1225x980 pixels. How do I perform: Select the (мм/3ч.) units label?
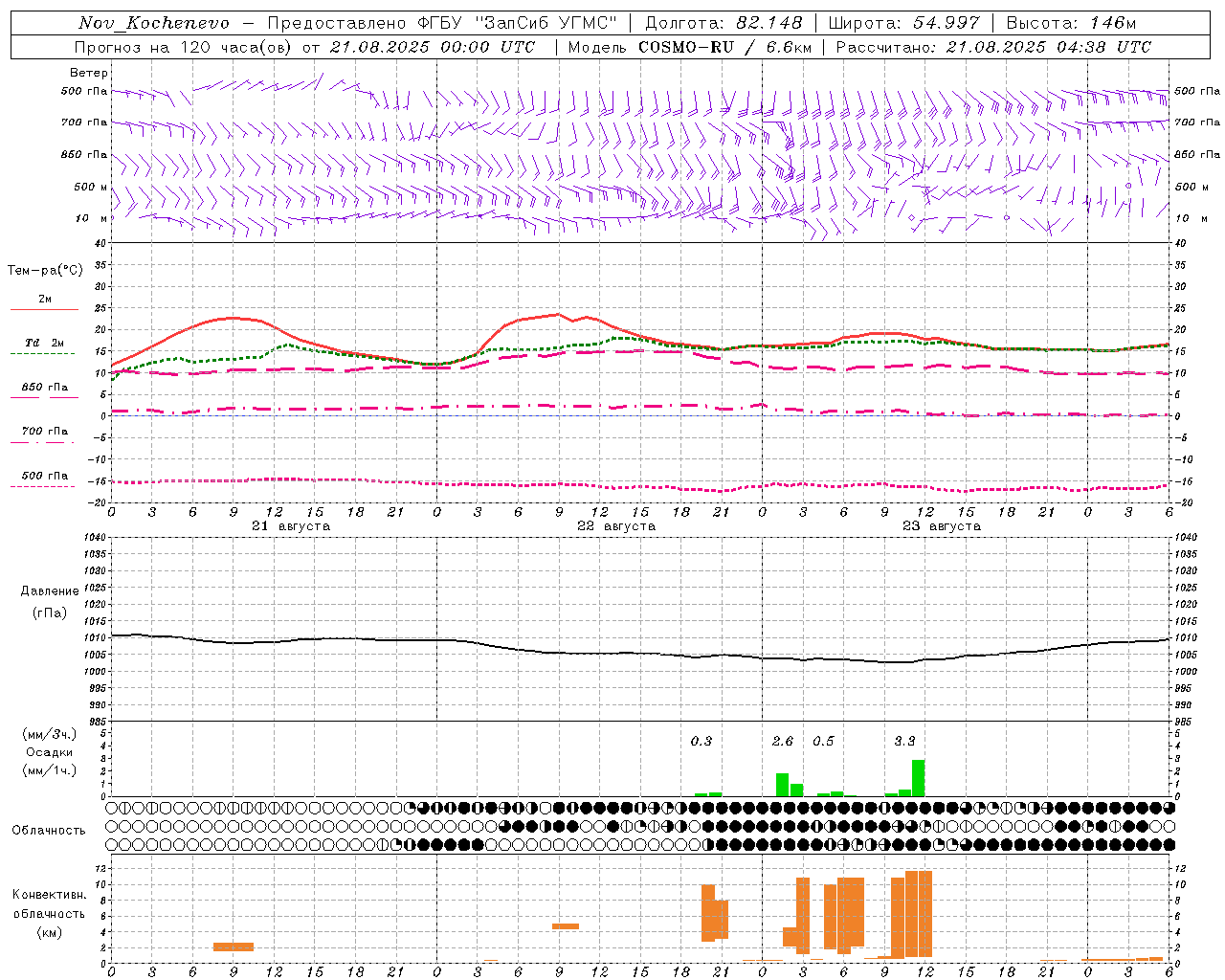50,734
